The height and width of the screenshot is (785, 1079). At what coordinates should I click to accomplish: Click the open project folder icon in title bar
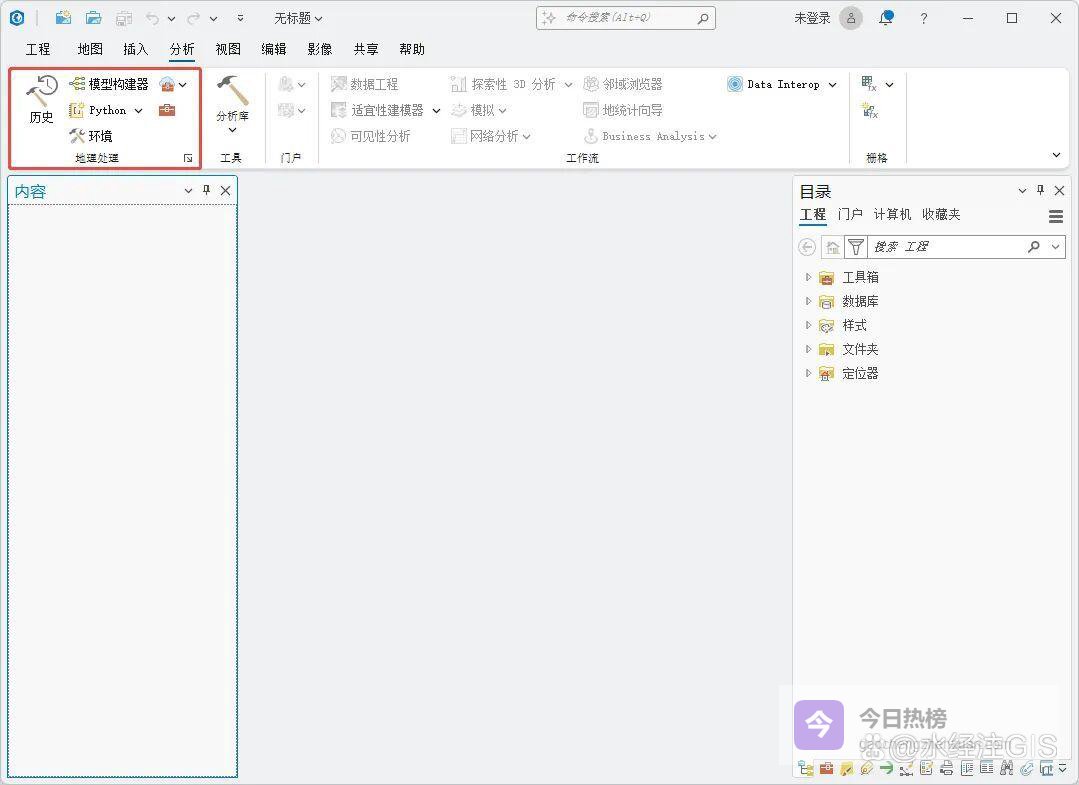(x=93, y=18)
